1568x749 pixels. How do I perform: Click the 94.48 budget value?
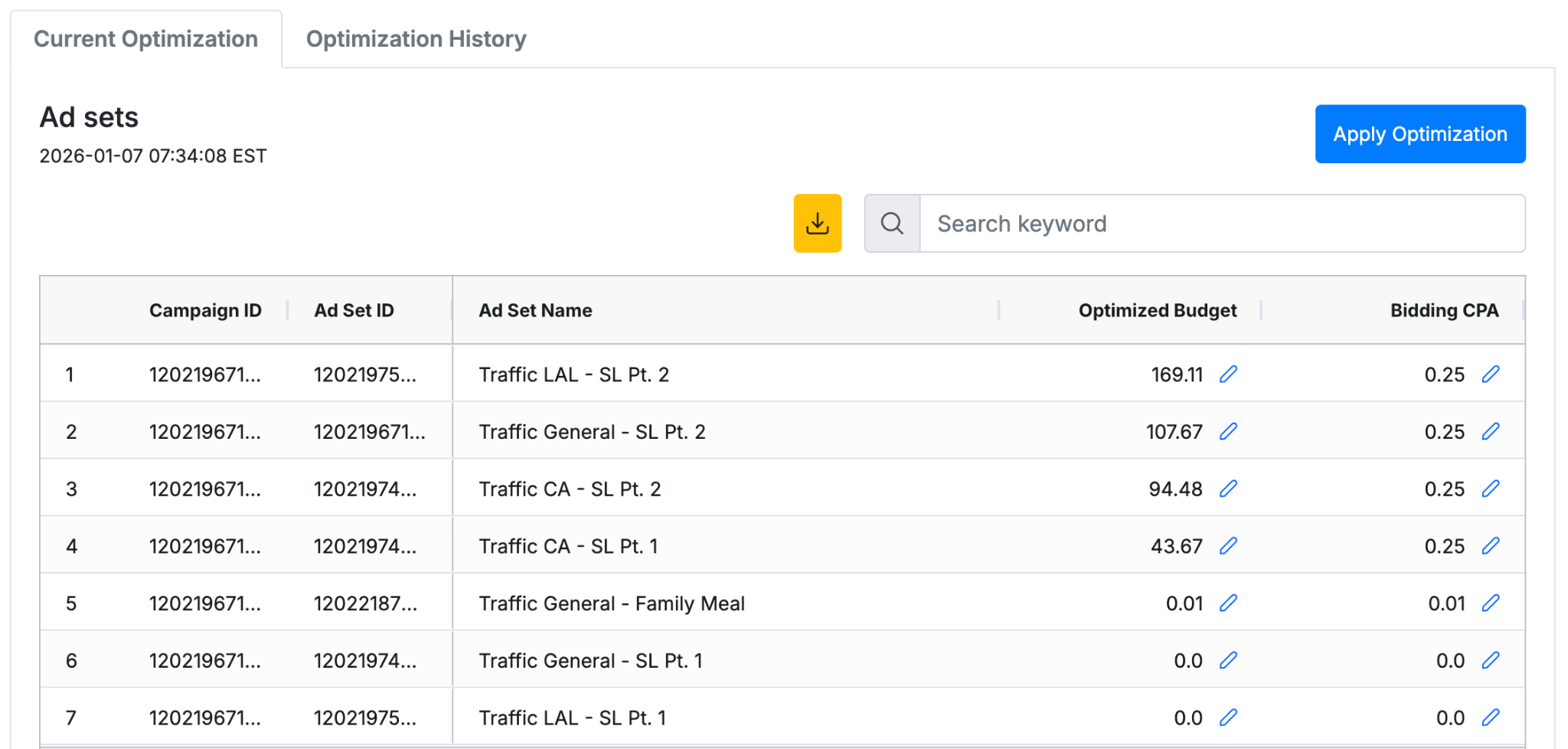(1175, 489)
